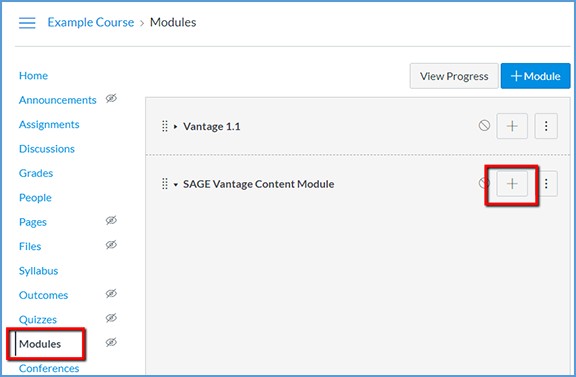Open Quizzes in course navigation
576x377 pixels.
[x=38, y=320]
